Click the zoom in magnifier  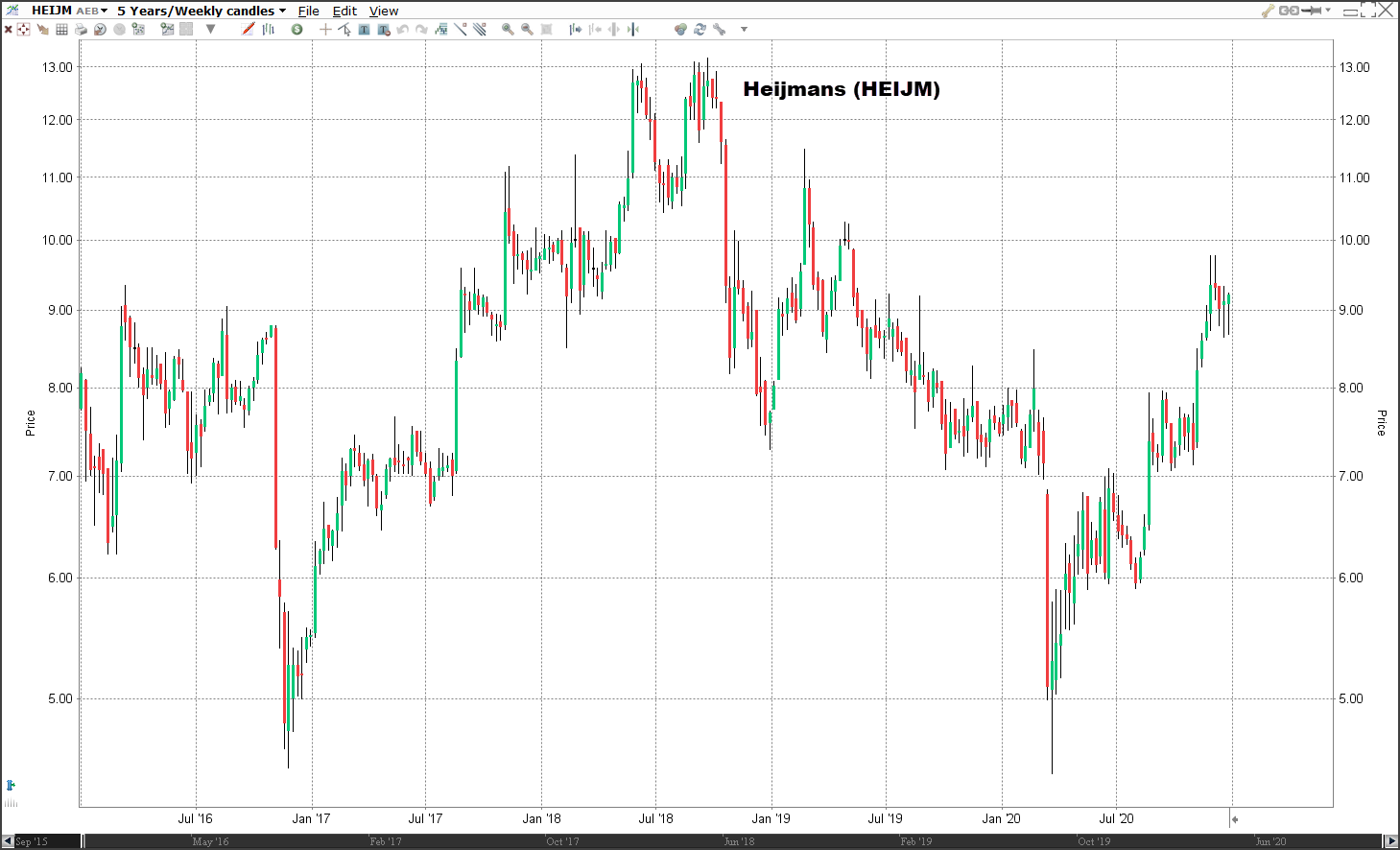click(508, 30)
